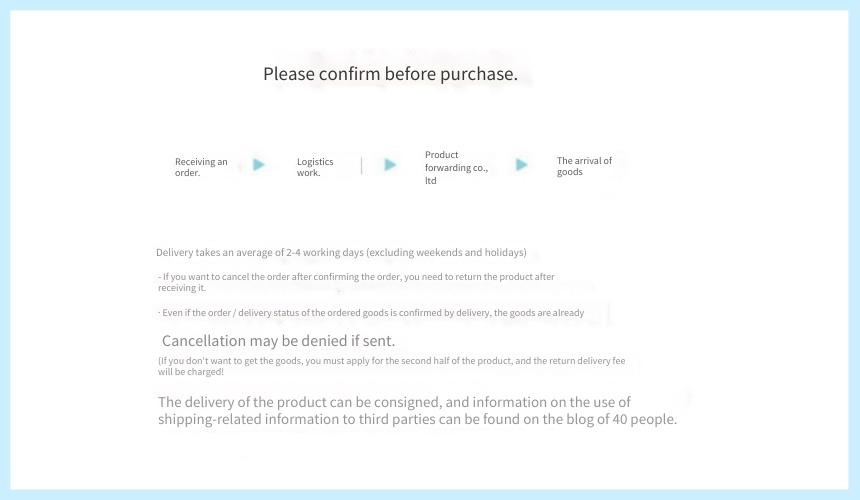Select the 'Receiving an order.' step label
This screenshot has width=860, height=500.
(x=201, y=167)
